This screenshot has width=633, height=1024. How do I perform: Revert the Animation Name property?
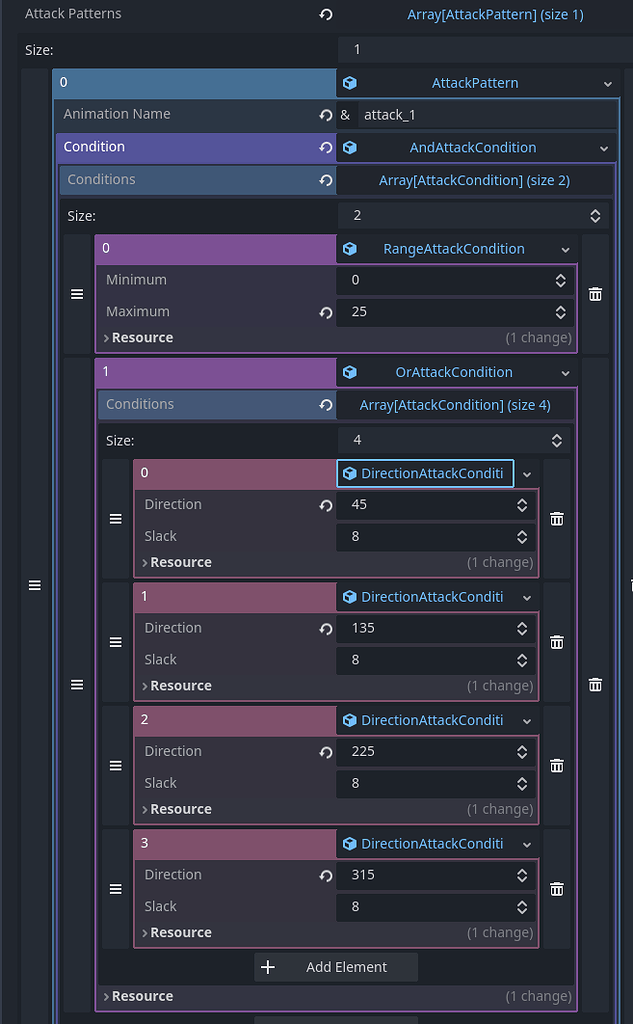tap(325, 115)
